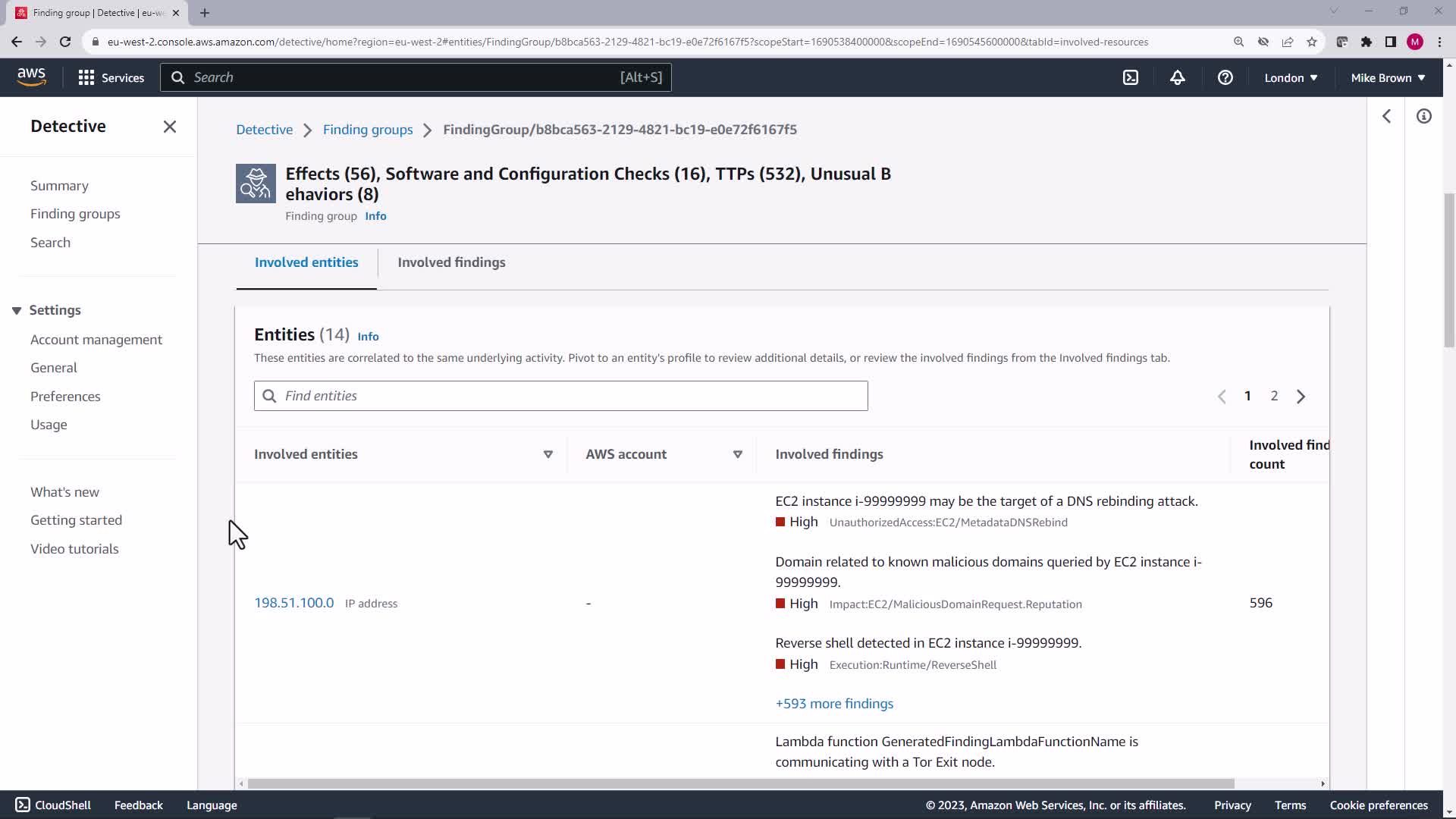Open CloudShell icon in top navigation bar
Viewport: 1456px width, 819px height.
1130,77
